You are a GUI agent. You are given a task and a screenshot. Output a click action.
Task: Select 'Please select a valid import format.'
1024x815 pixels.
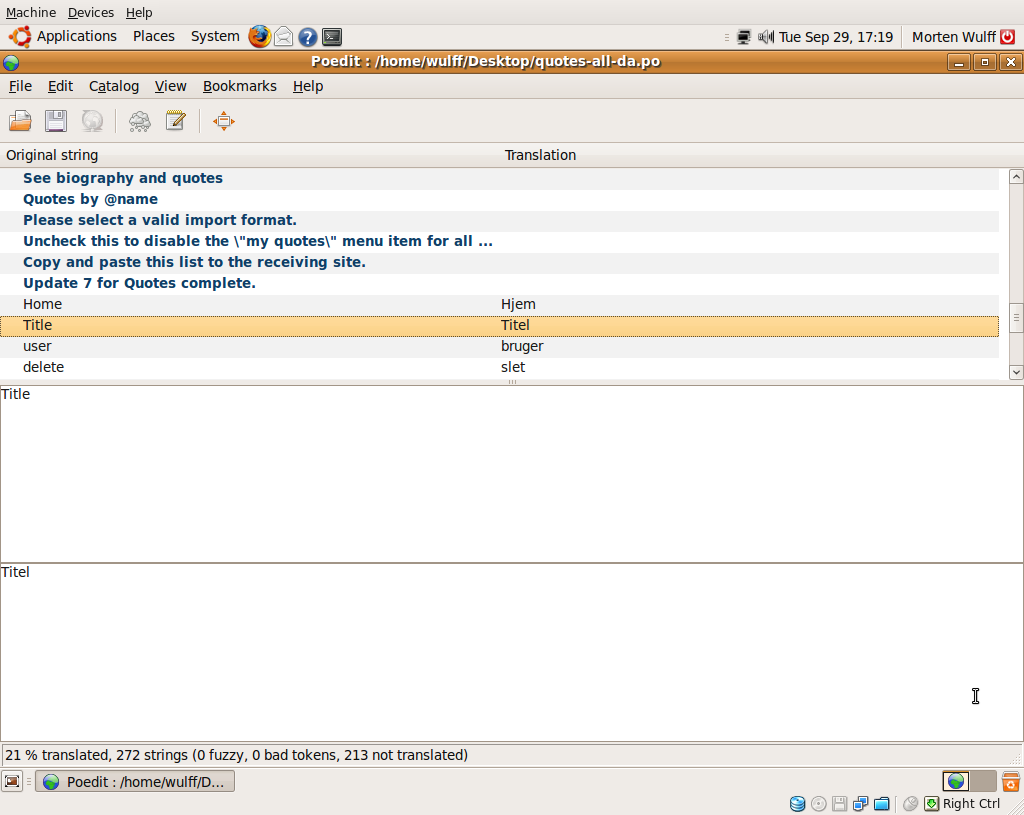tap(500, 220)
